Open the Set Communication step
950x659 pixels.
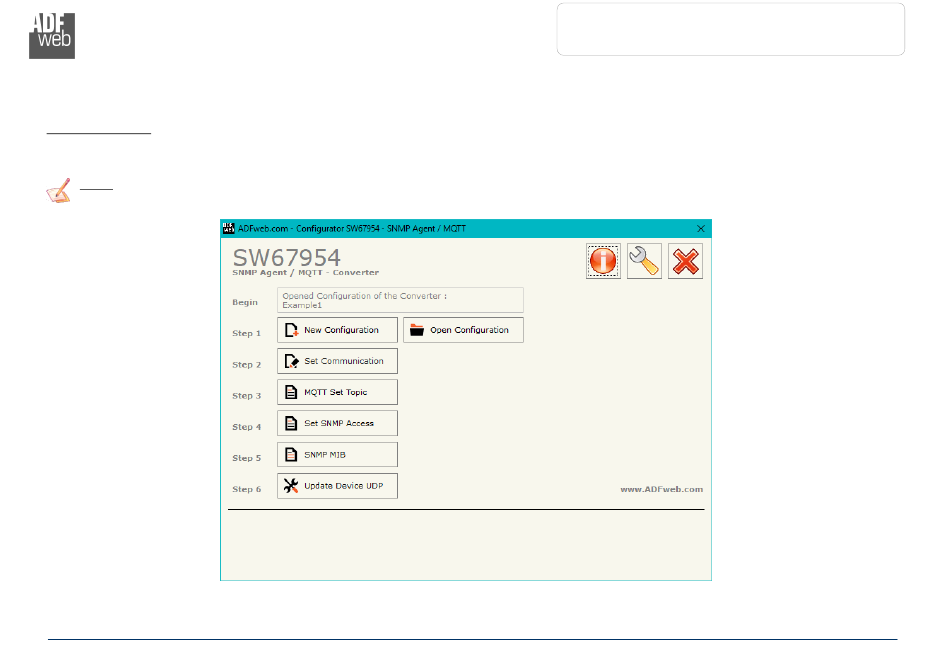click(337, 361)
